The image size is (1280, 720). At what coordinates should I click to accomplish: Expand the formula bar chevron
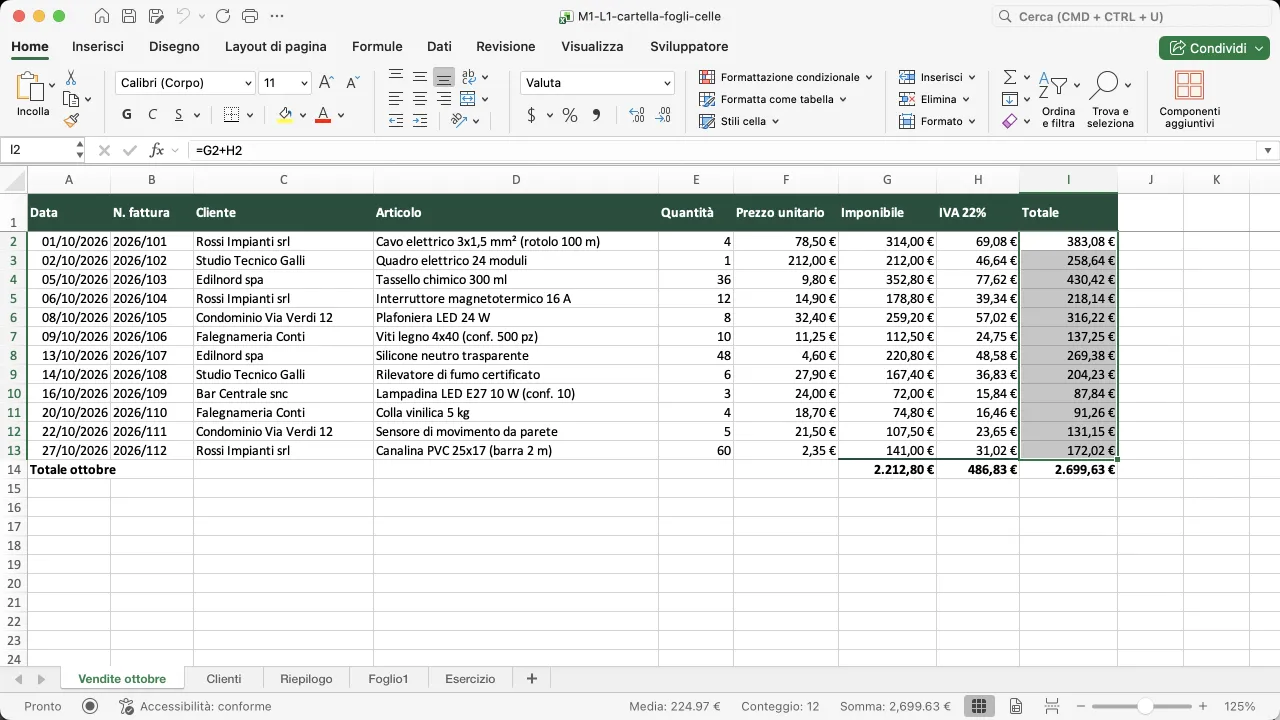point(1268,150)
